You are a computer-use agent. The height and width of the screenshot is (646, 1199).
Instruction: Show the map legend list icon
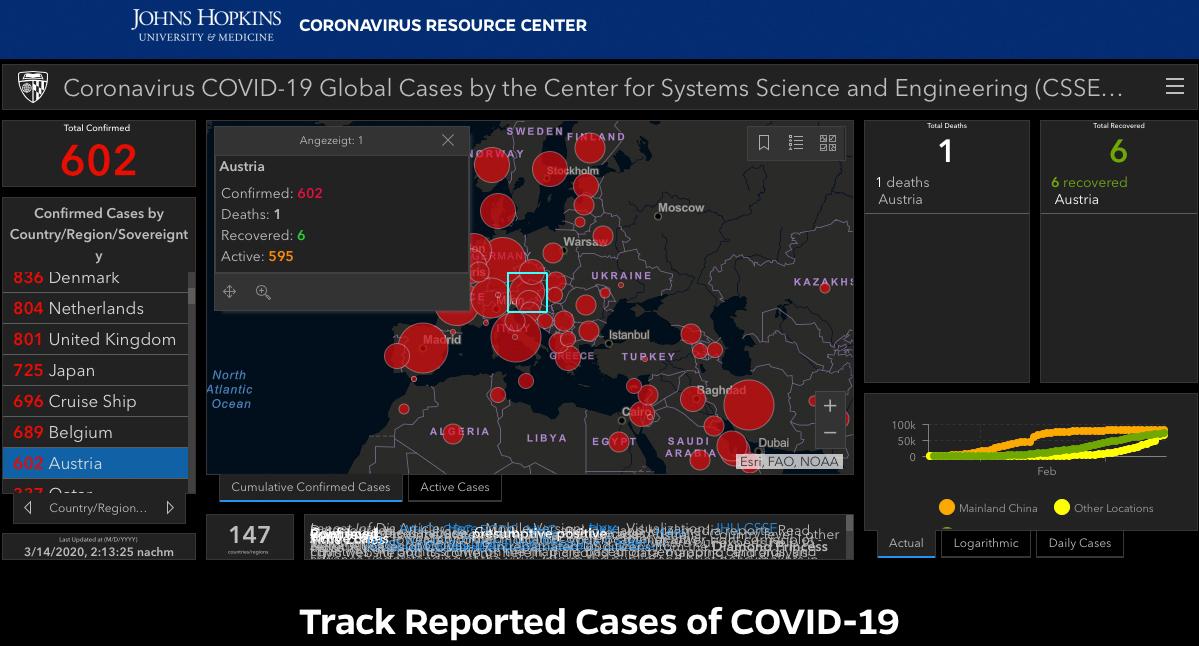(x=796, y=143)
